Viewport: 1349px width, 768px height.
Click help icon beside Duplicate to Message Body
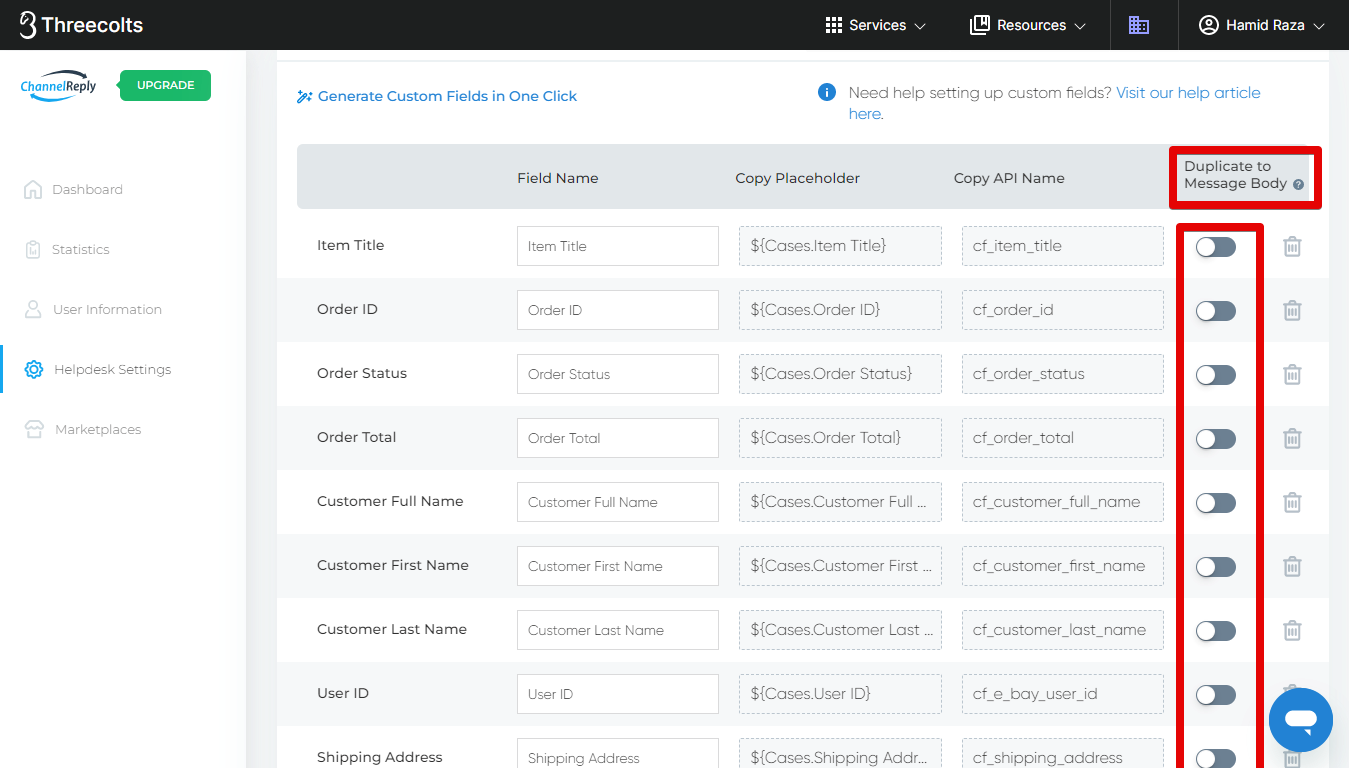pos(1298,185)
